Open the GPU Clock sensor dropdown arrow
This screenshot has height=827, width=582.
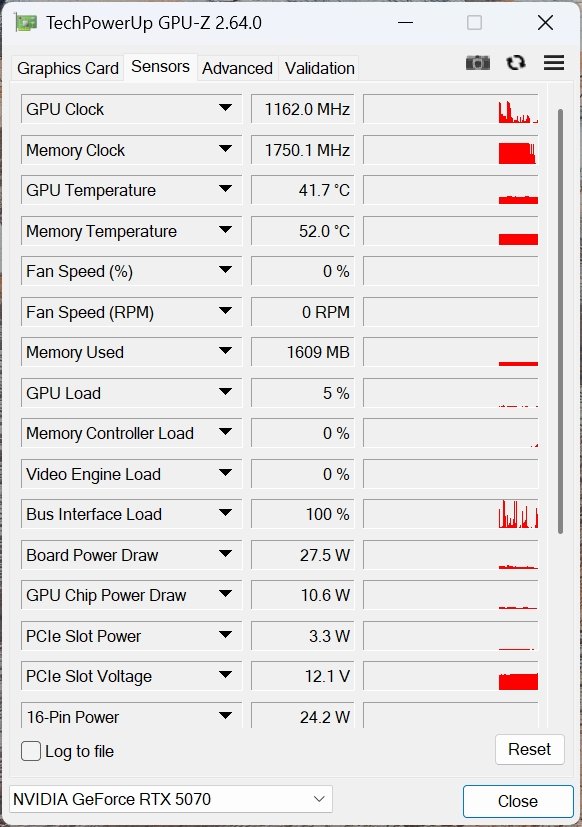click(x=225, y=108)
